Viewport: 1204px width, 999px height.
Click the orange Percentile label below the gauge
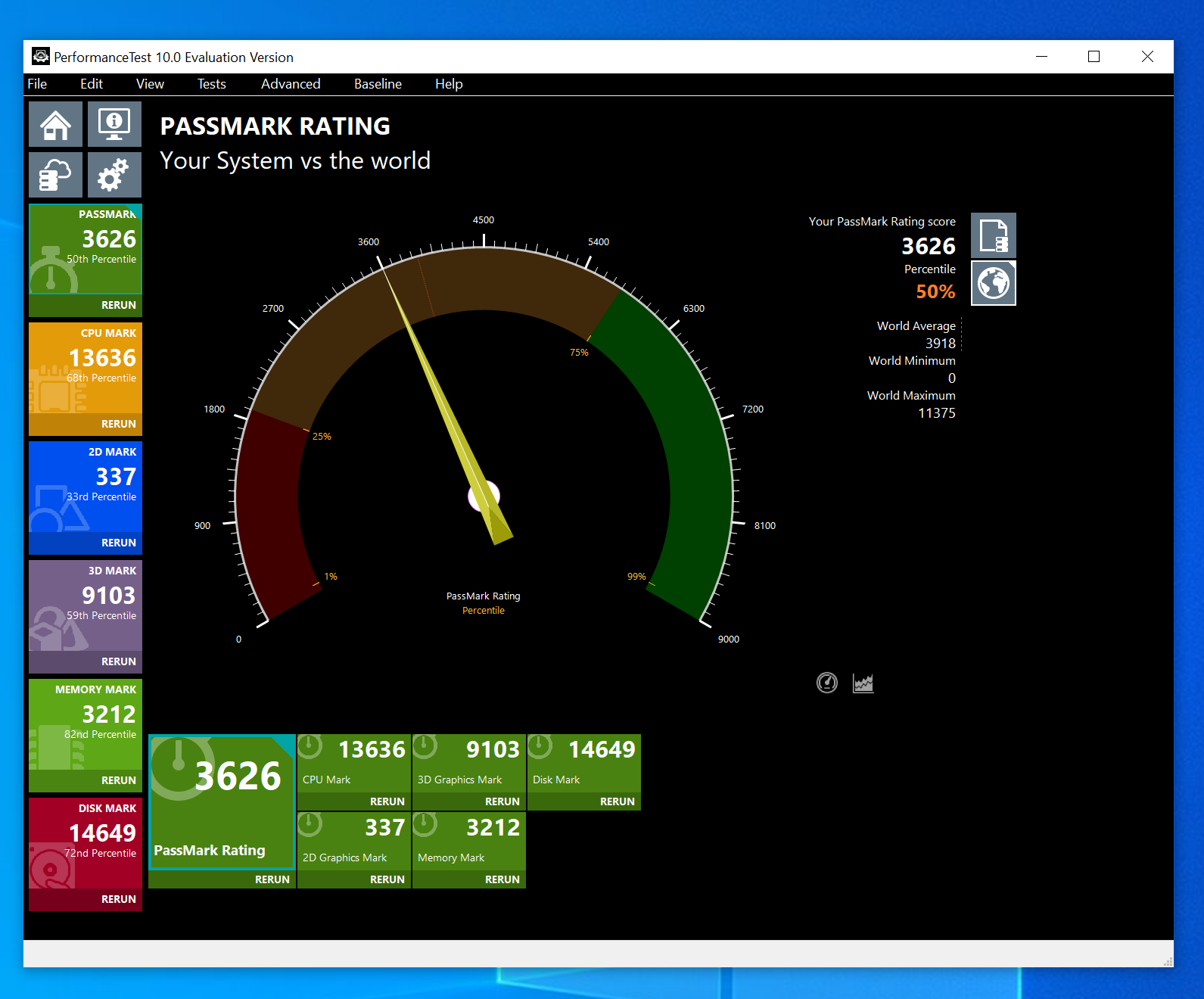tap(484, 610)
